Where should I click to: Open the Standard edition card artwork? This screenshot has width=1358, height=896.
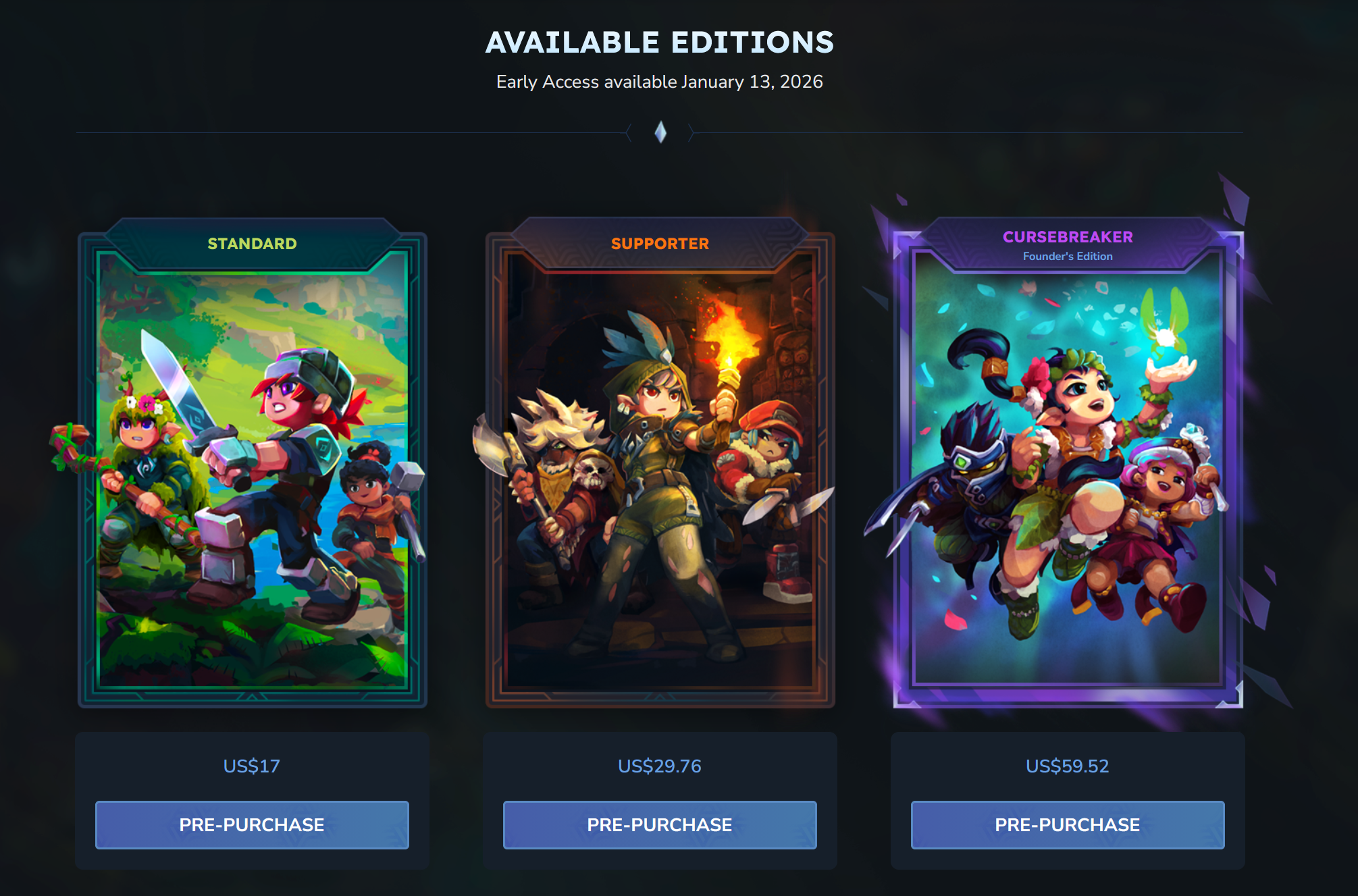point(253,469)
